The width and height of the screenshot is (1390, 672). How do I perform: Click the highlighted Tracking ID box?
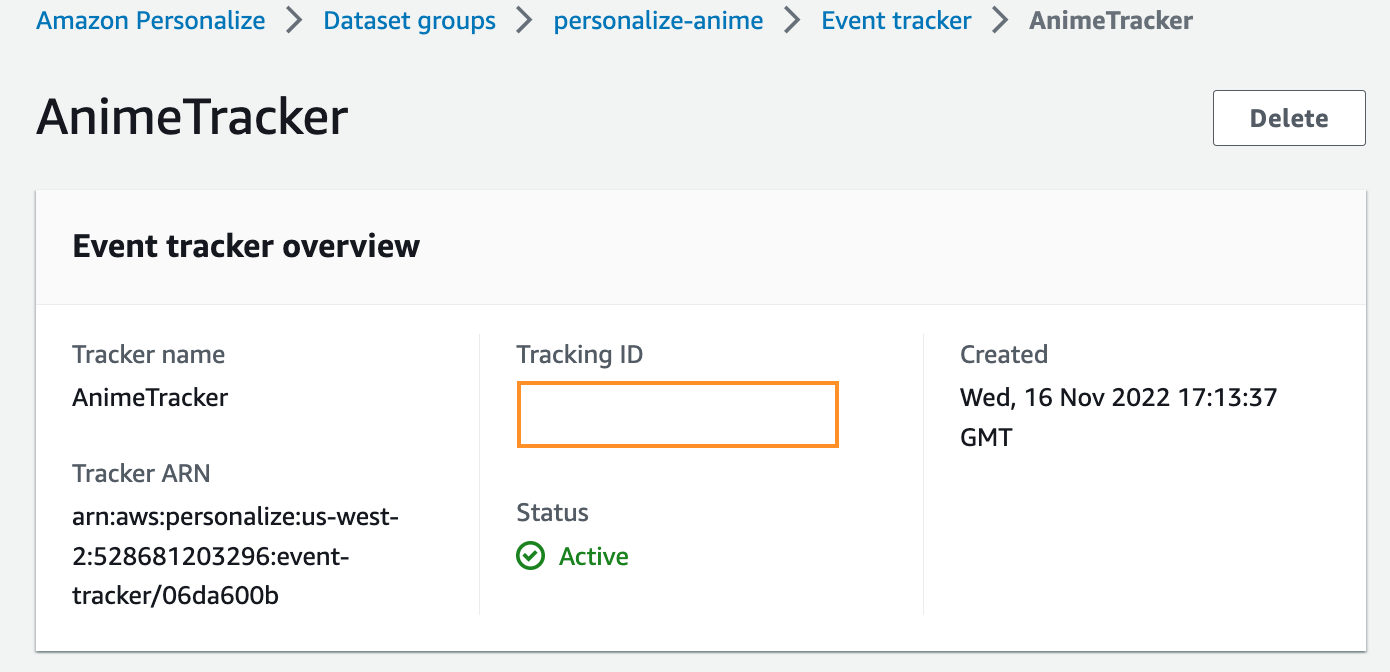(677, 414)
